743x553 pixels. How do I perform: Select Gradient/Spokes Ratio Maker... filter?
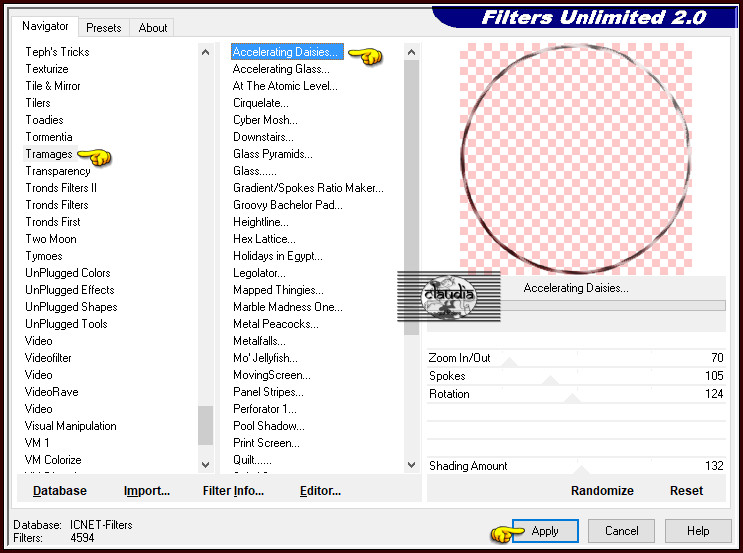[x=308, y=188]
